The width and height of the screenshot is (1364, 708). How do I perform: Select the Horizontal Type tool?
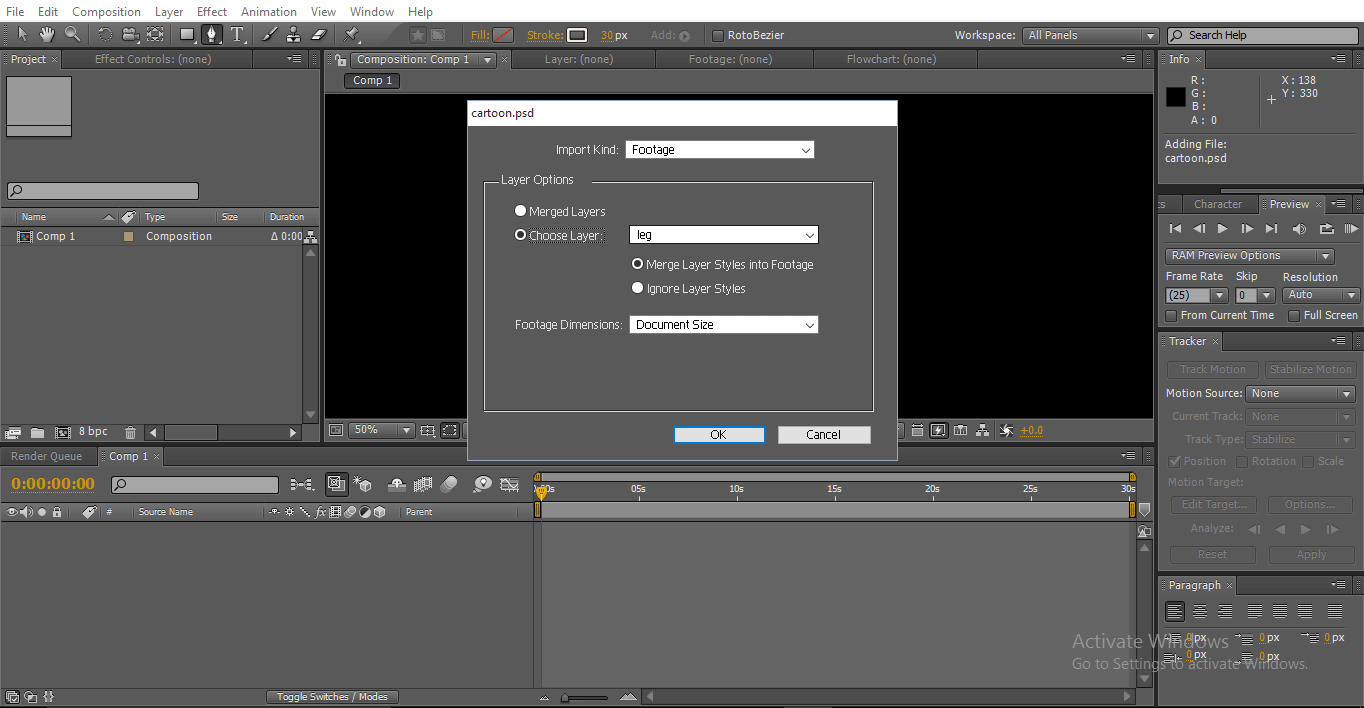pos(236,34)
